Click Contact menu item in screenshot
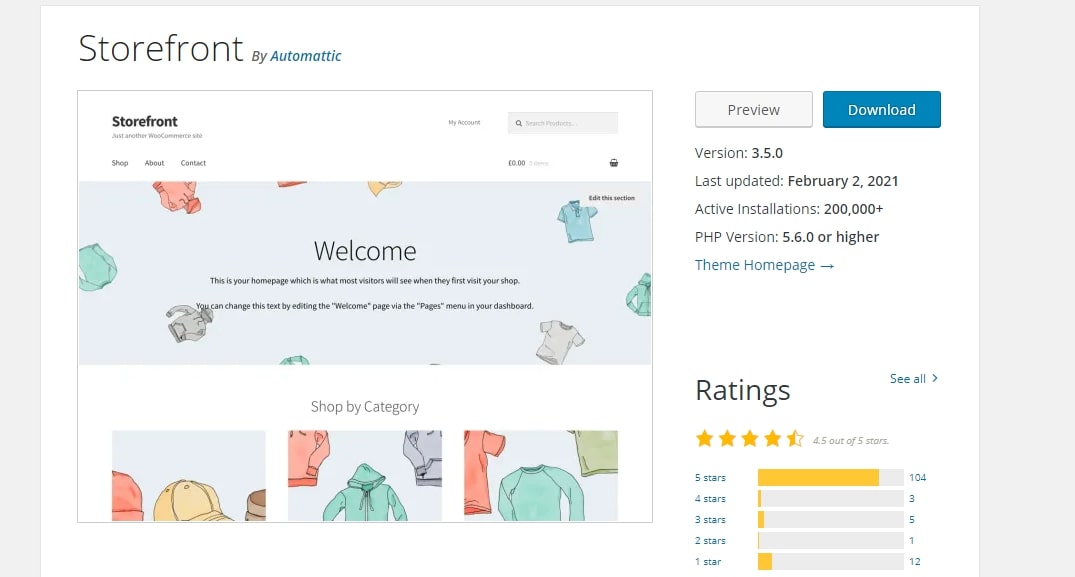Viewport: 1075px width, 577px height. [x=193, y=163]
